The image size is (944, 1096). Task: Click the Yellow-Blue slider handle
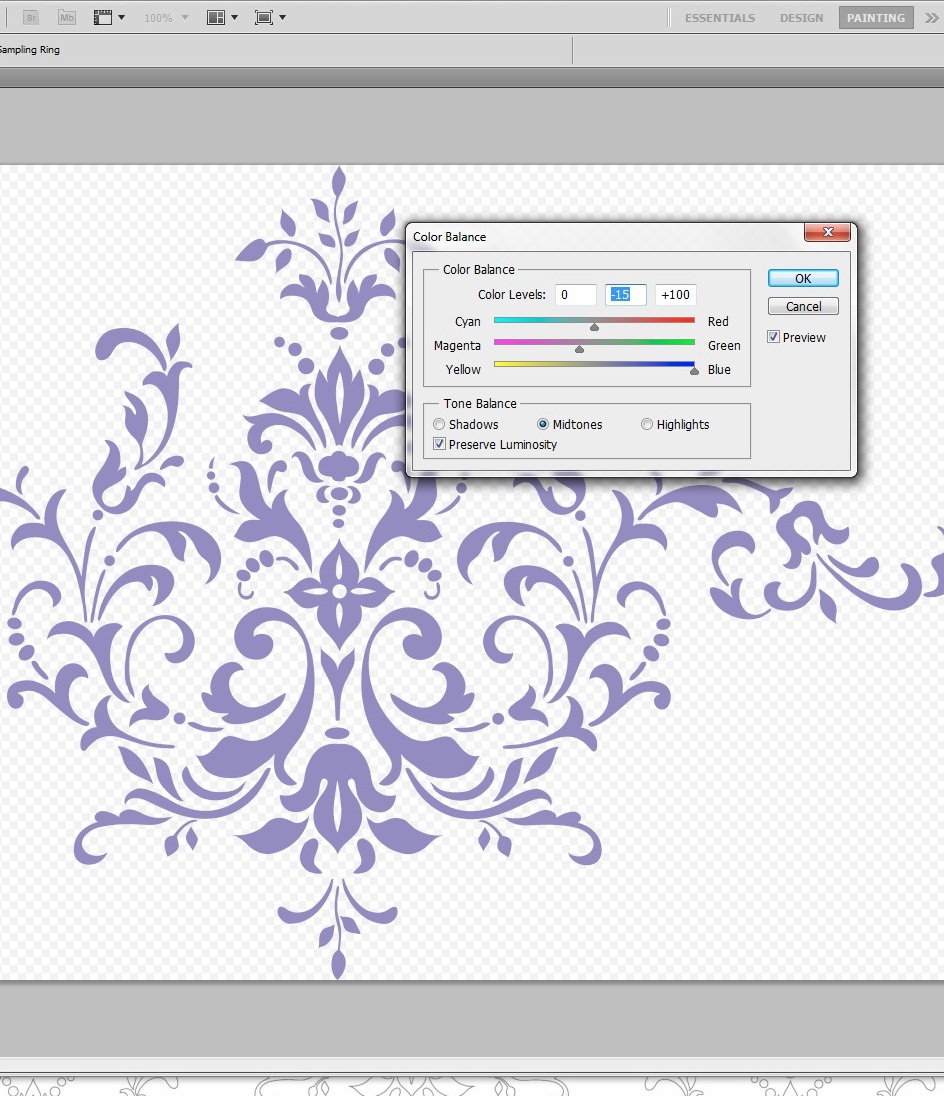click(694, 372)
